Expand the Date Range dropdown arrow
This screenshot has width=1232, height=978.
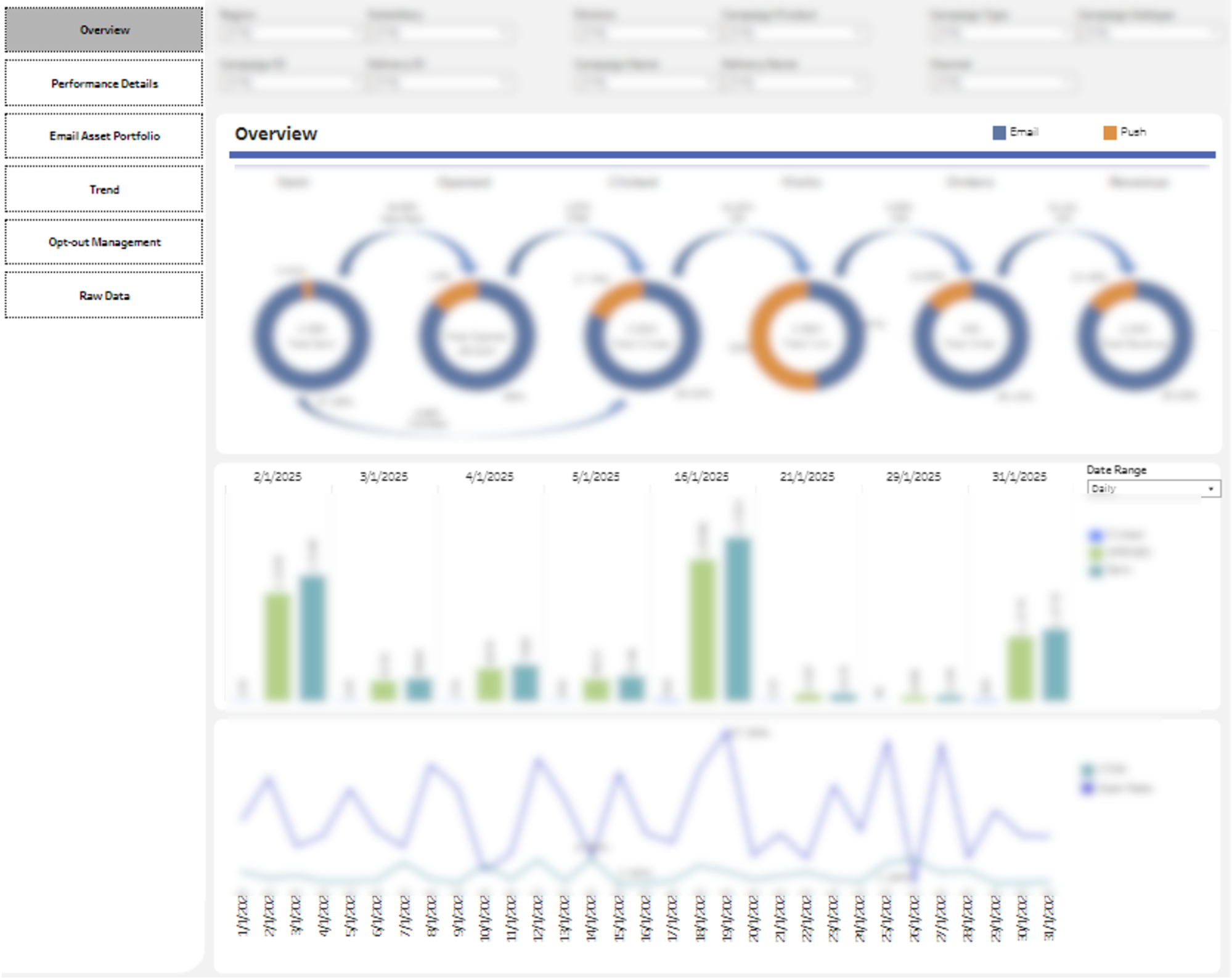(1210, 489)
